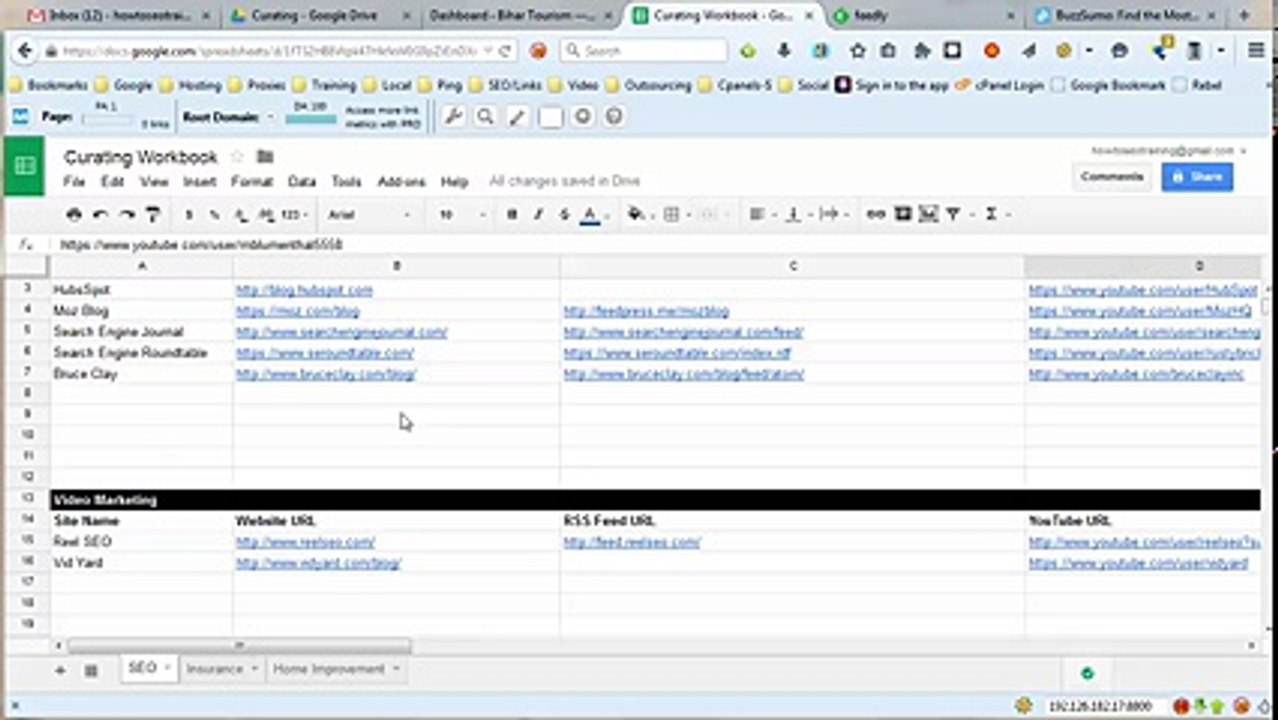Switch to the Home Improvement sheet tab
1278x720 pixels.
pyautogui.click(x=329, y=668)
